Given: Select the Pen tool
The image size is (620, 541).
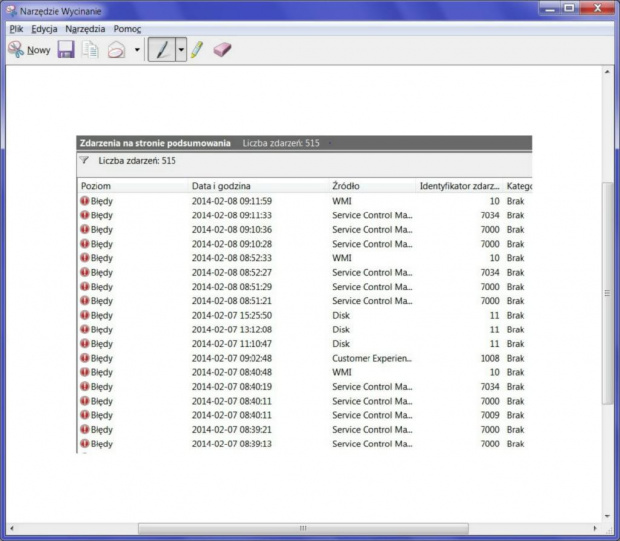Looking at the screenshot, I should click(x=162, y=50).
